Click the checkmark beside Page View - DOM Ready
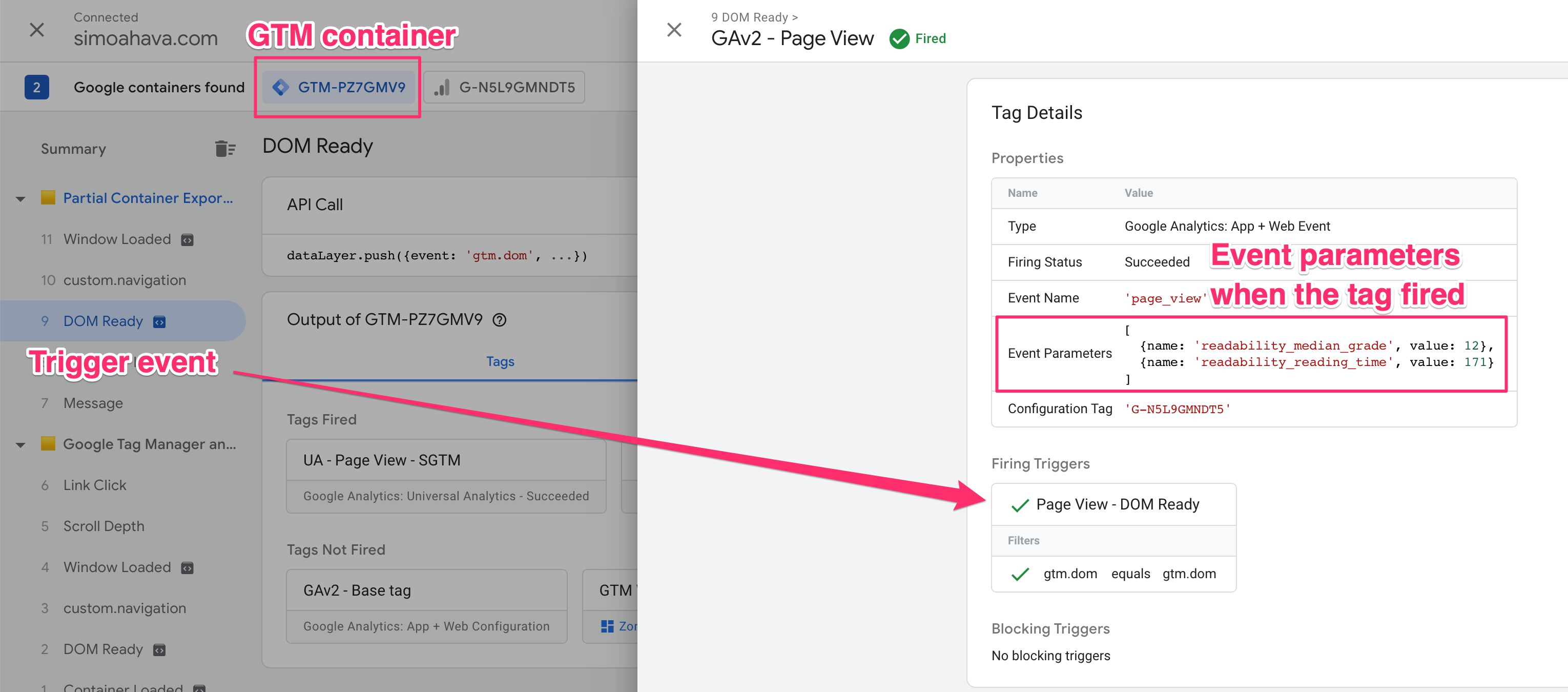The width and height of the screenshot is (1568, 692). pos(1020,505)
